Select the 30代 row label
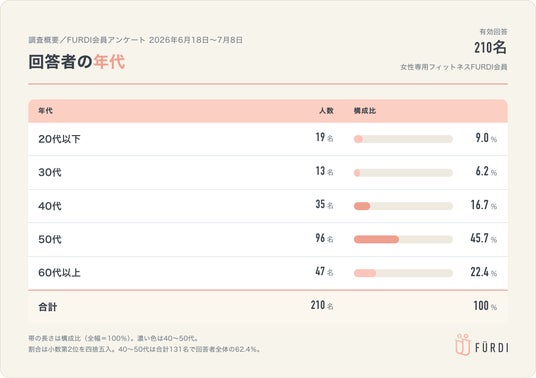Viewport: 536px width, 378px height. (50, 172)
